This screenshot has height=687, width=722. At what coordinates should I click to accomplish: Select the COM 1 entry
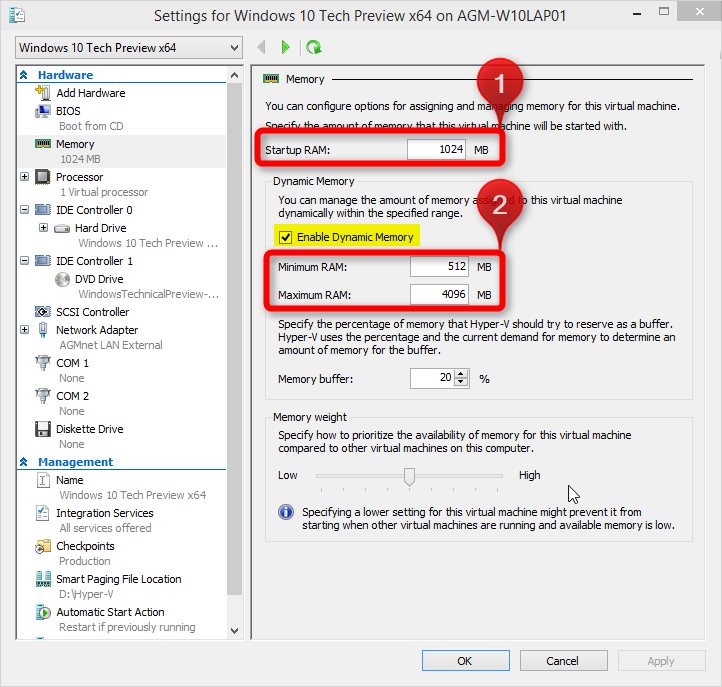[x=72, y=363]
